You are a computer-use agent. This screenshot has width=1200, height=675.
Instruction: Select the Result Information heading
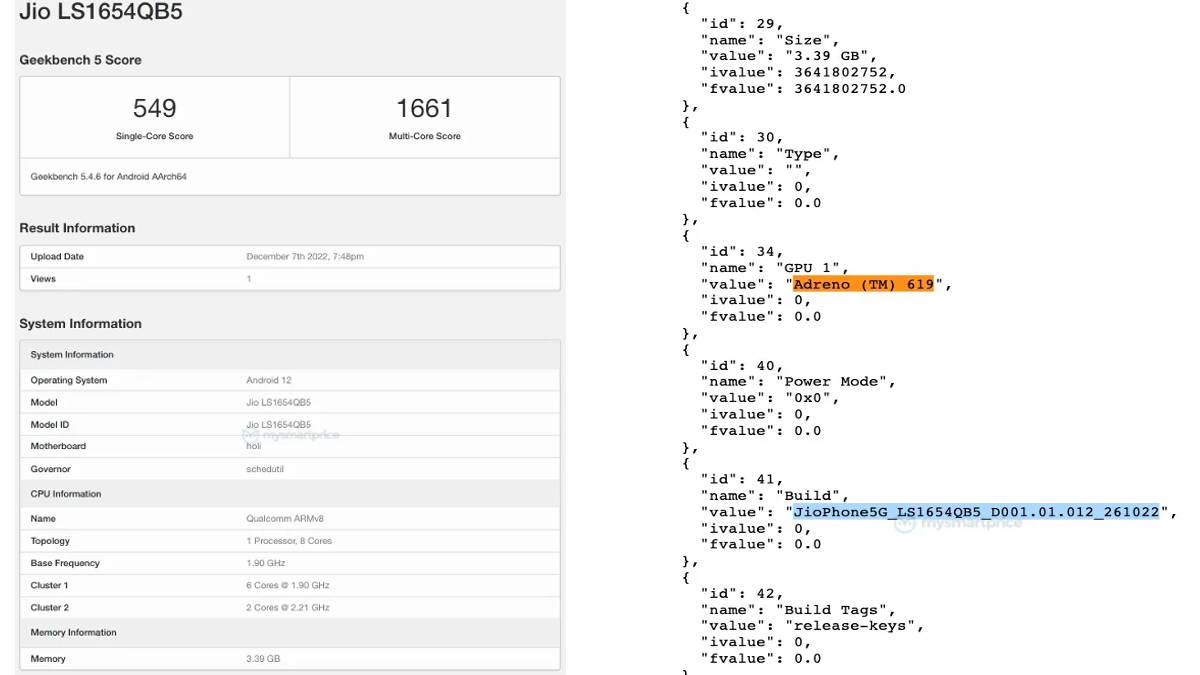[x=77, y=228]
